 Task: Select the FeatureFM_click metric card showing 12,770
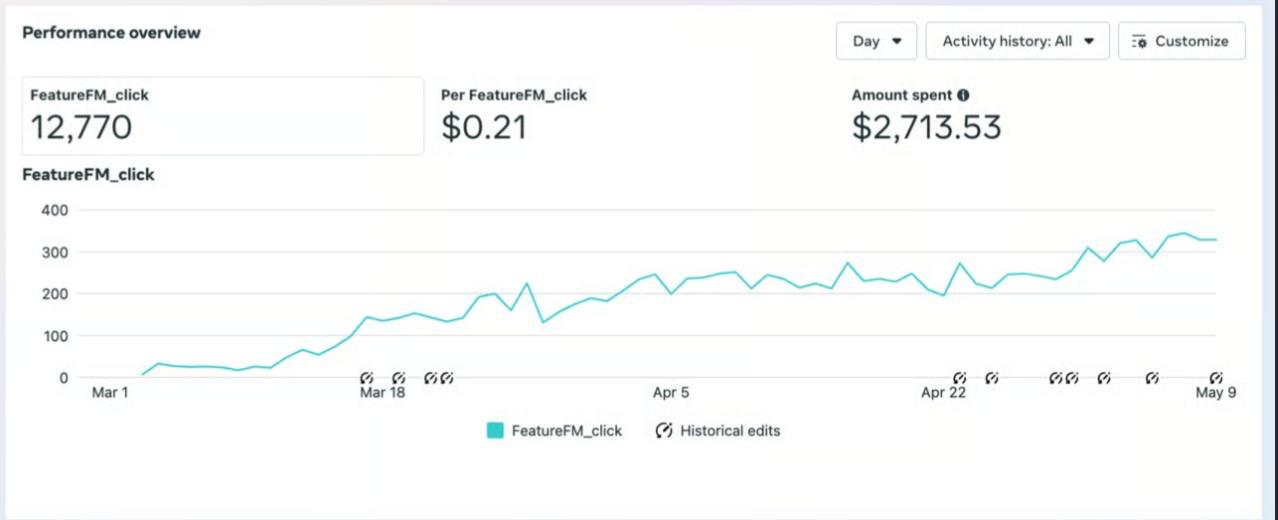pos(223,116)
